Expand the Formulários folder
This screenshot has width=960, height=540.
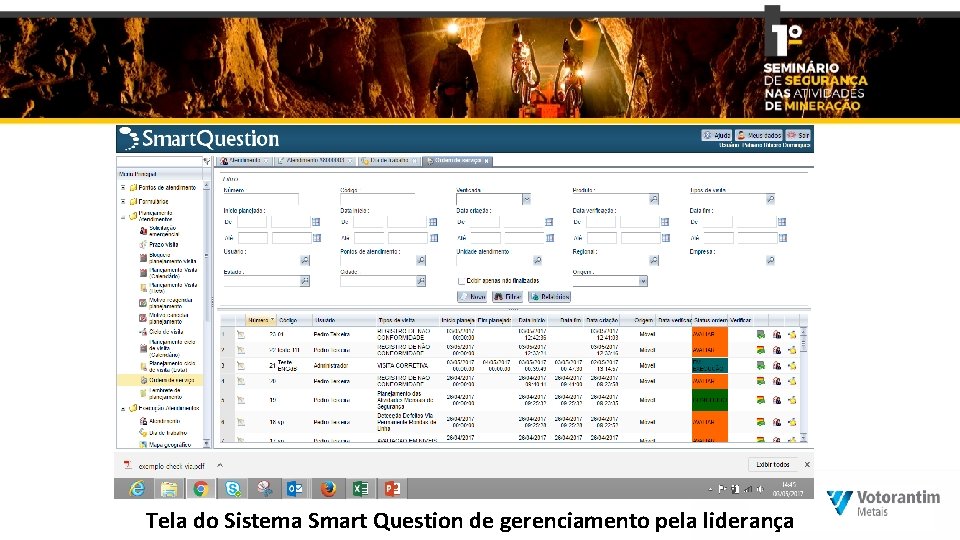[123, 201]
